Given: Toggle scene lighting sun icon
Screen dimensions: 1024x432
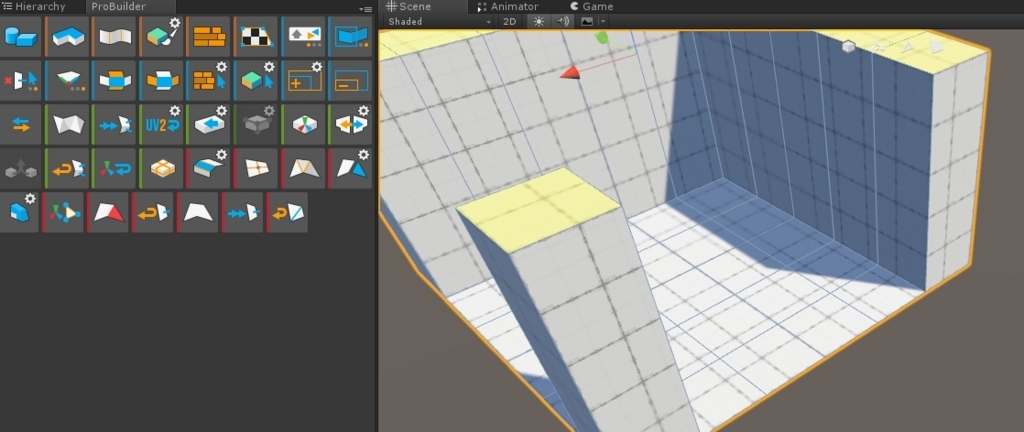Looking at the screenshot, I should [x=539, y=21].
